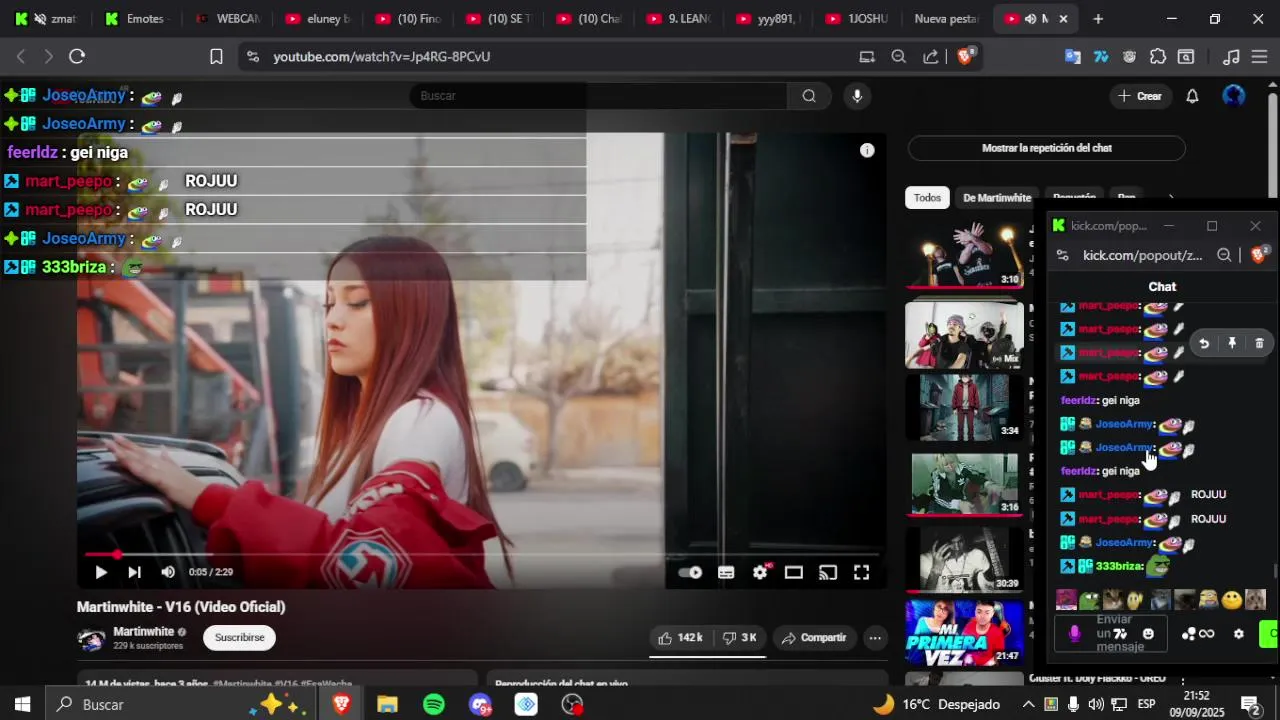Click 333briza username in Kick chat
This screenshot has height=720, width=1280.
[x=1119, y=566]
